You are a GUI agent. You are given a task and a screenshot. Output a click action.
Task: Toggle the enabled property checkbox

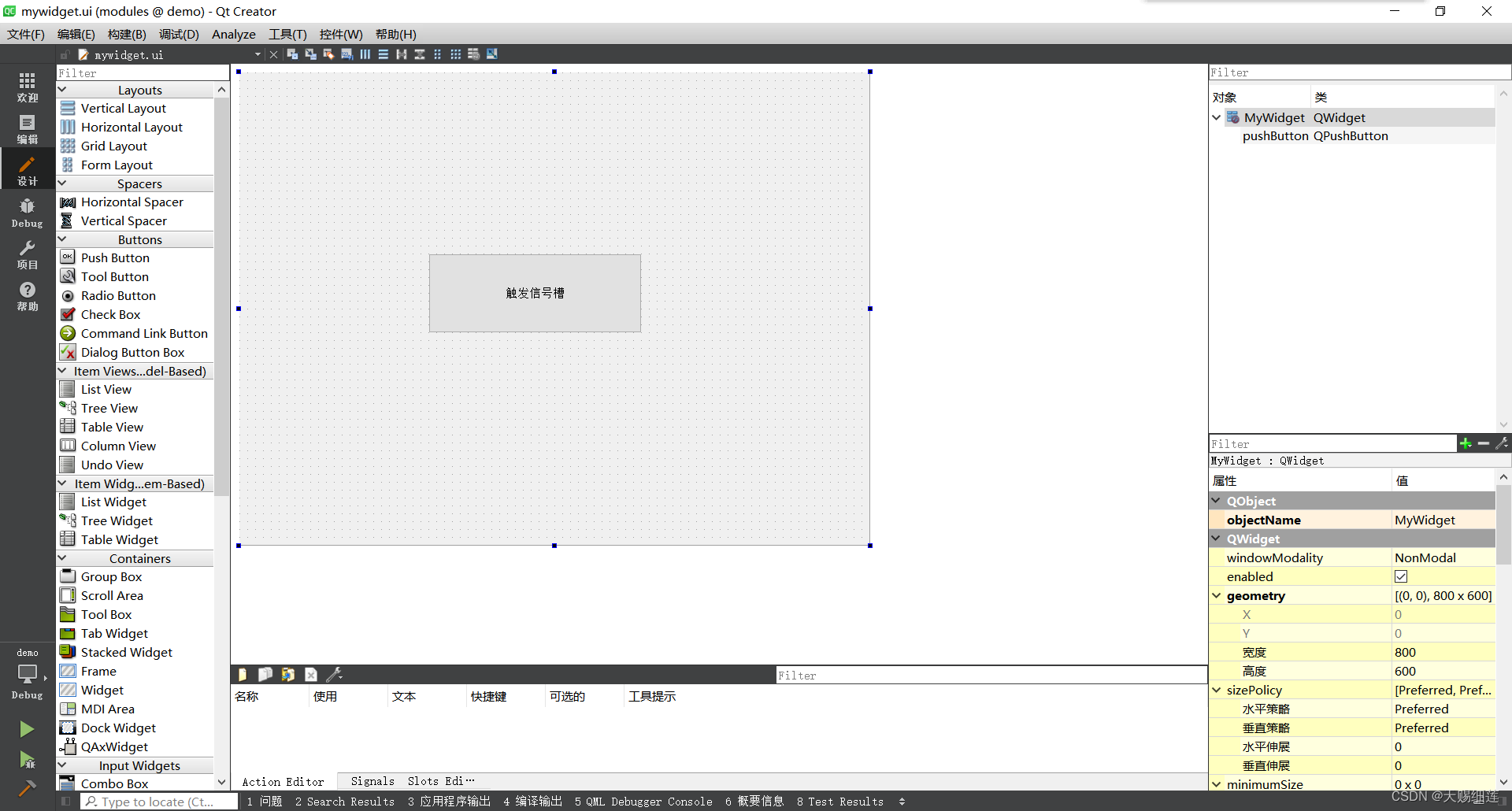click(x=1401, y=576)
